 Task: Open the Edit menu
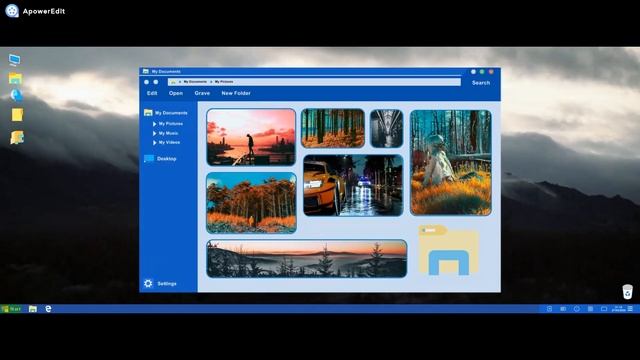(x=152, y=93)
